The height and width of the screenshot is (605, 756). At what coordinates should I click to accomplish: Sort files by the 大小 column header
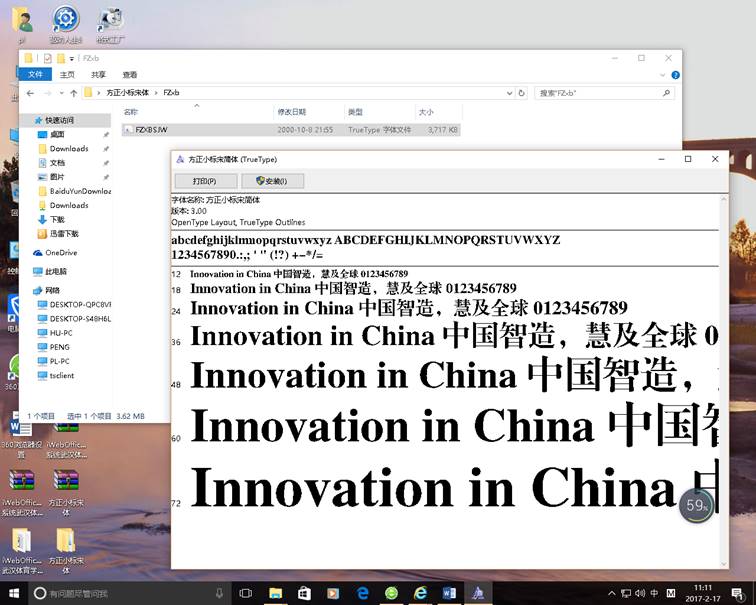[x=426, y=112]
